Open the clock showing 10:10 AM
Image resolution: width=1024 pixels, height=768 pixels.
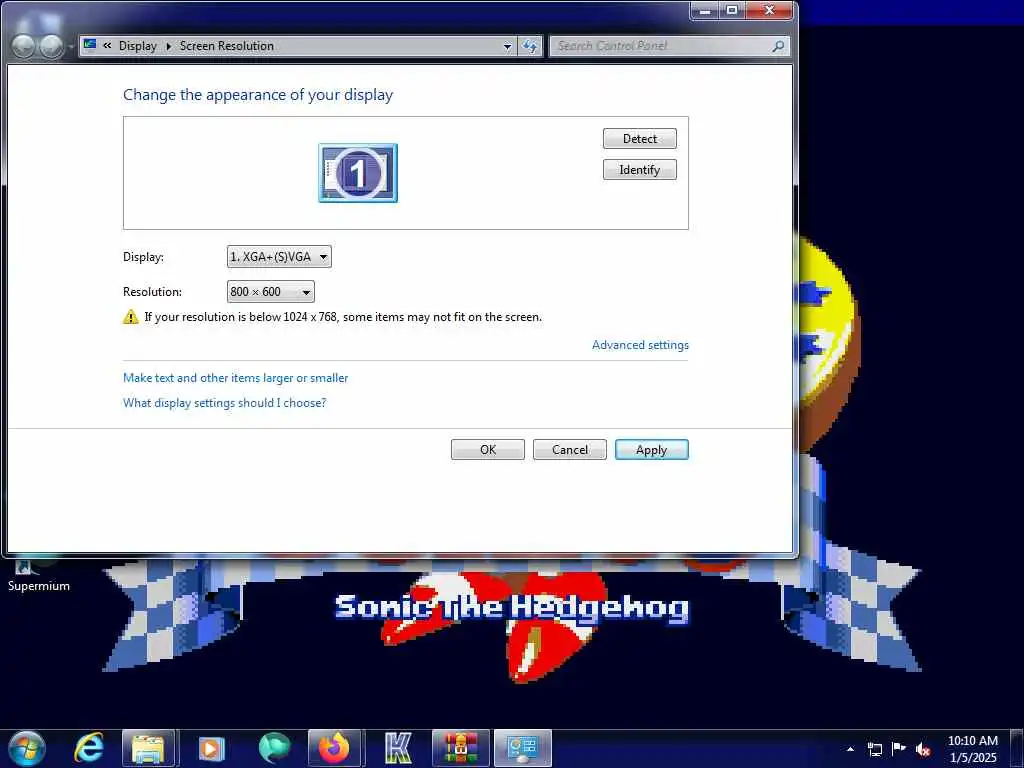click(x=972, y=749)
